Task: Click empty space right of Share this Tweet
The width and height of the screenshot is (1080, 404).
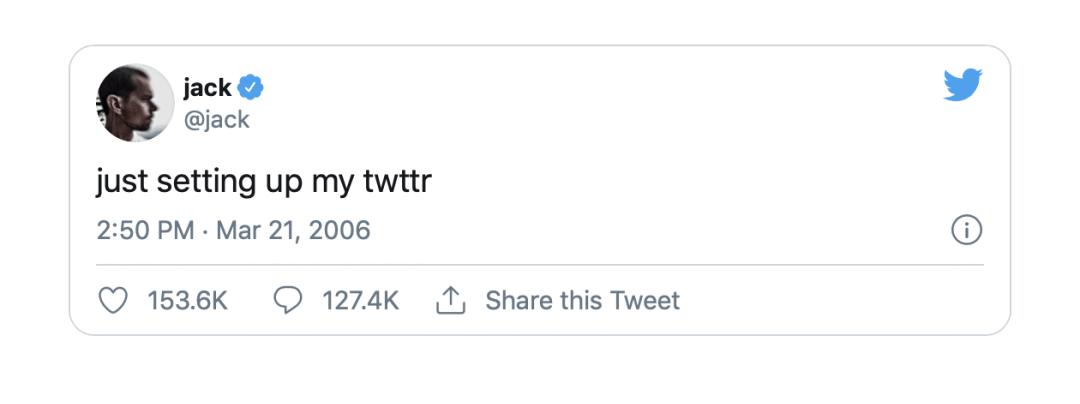Action: pos(830,301)
